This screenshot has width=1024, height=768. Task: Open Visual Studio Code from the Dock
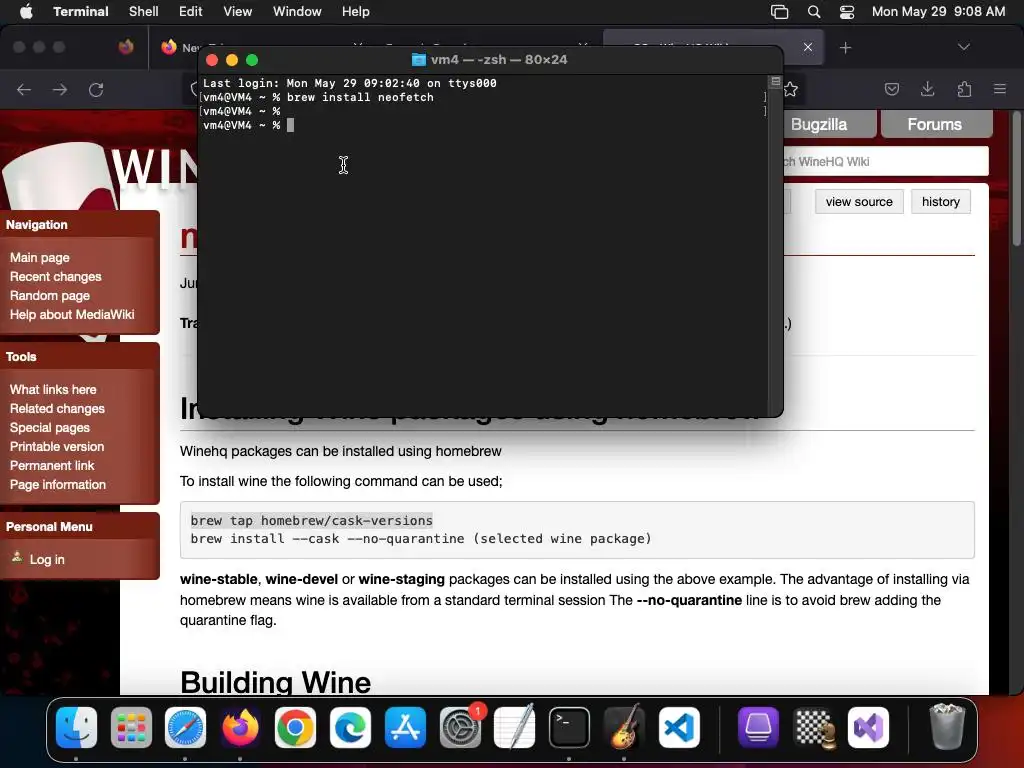pyautogui.click(x=679, y=728)
